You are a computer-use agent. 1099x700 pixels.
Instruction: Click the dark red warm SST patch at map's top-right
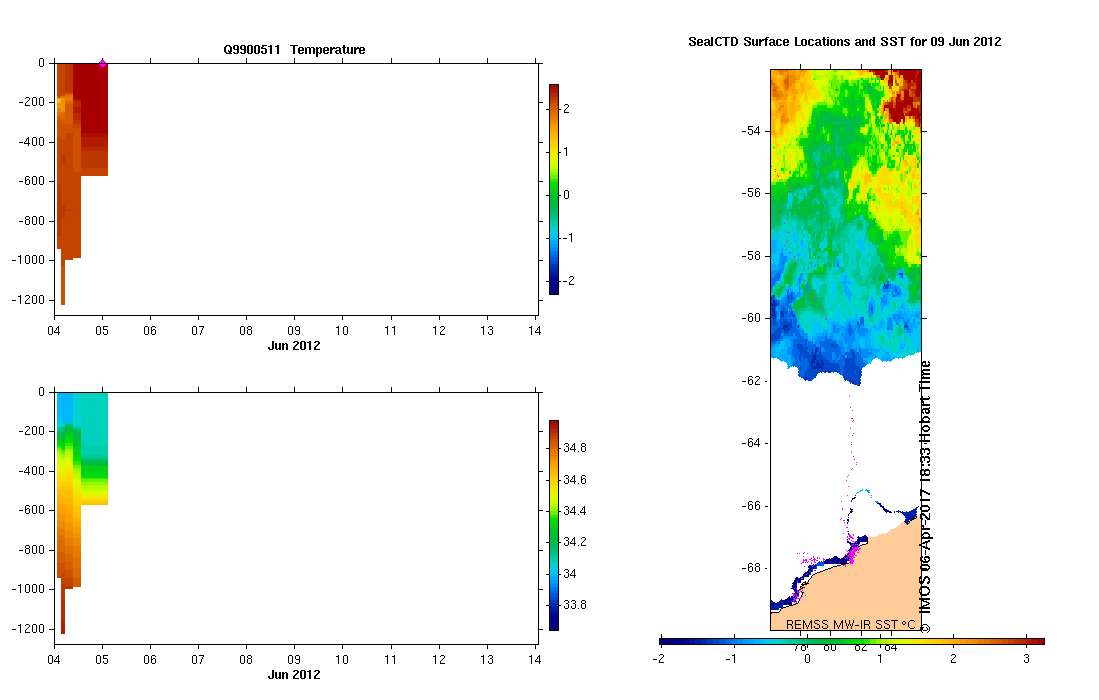click(x=904, y=95)
